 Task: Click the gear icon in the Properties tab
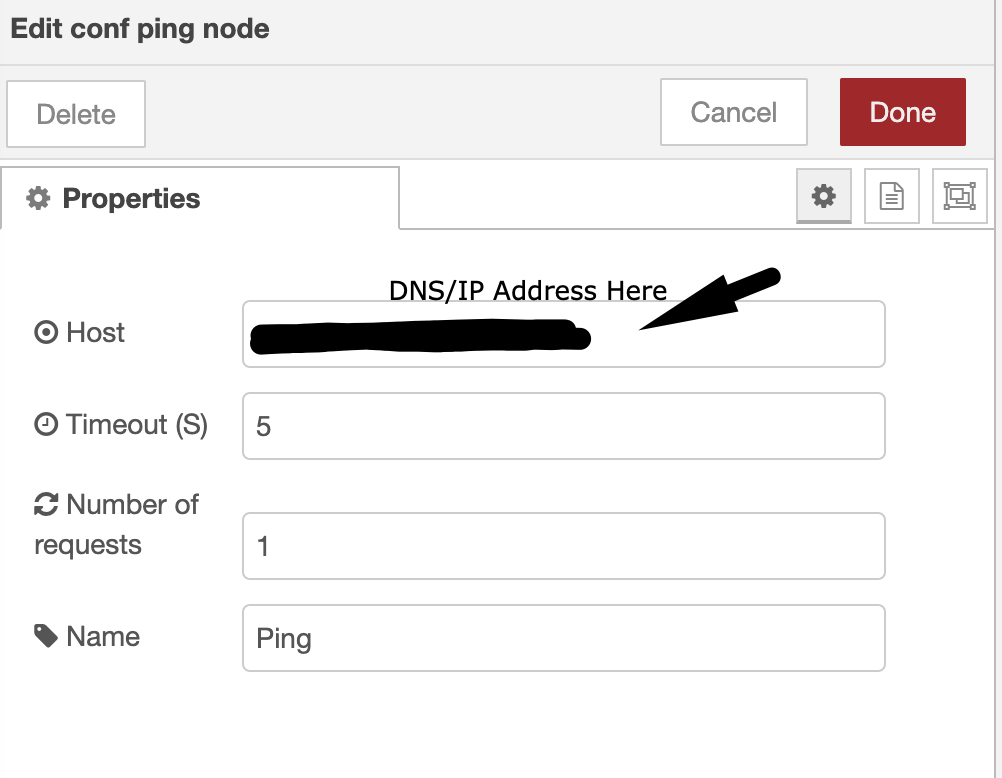coord(38,198)
